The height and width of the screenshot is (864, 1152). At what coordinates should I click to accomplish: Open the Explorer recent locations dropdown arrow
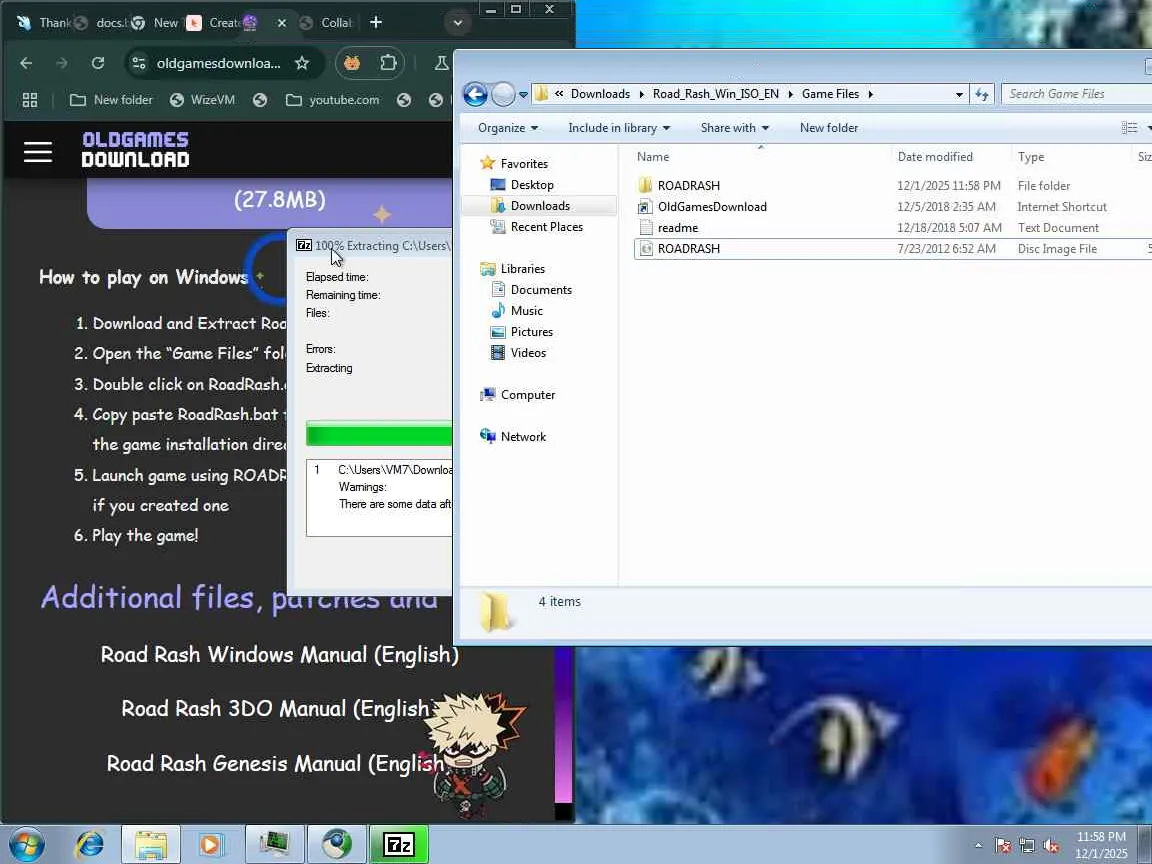tap(523, 95)
